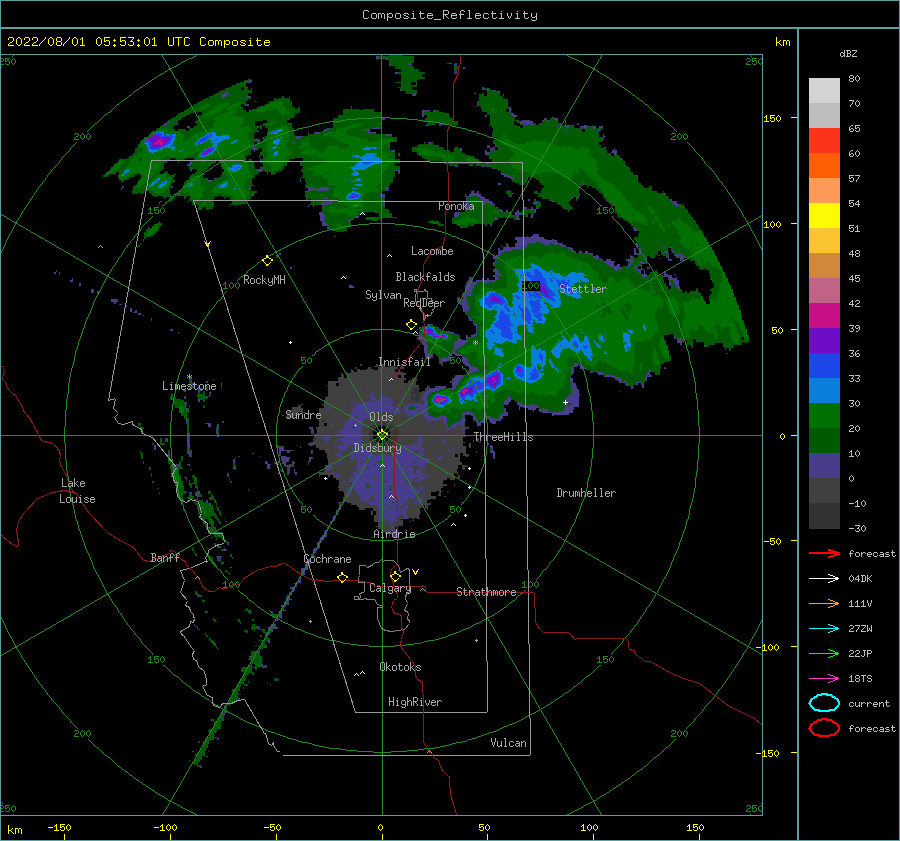The width and height of the screenshot is (900, 841).
Task: Select the Blackfalds label
Action: tap(425, 277)
